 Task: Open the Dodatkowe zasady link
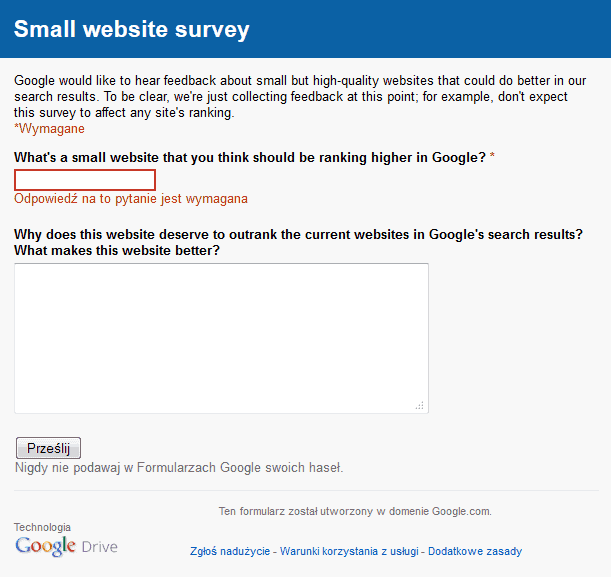click(x=475, y=551)
